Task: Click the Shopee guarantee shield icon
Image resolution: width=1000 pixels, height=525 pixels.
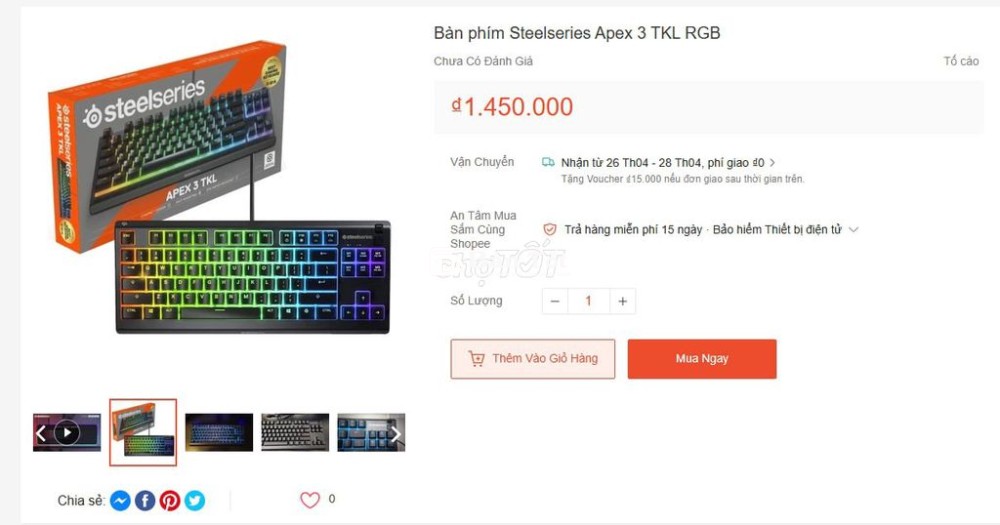Action: [549, 230]
